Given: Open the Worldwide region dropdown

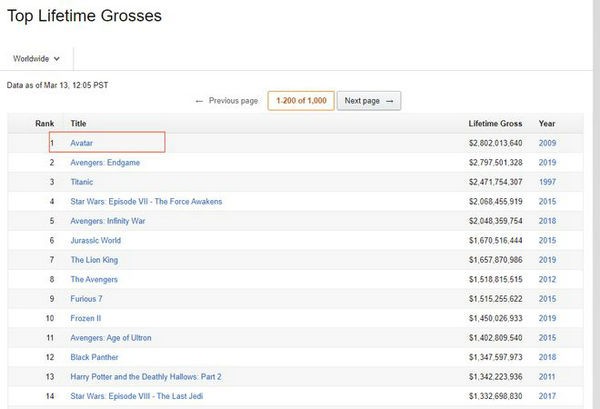Looking at the screenshot, I should pos(37,59).
